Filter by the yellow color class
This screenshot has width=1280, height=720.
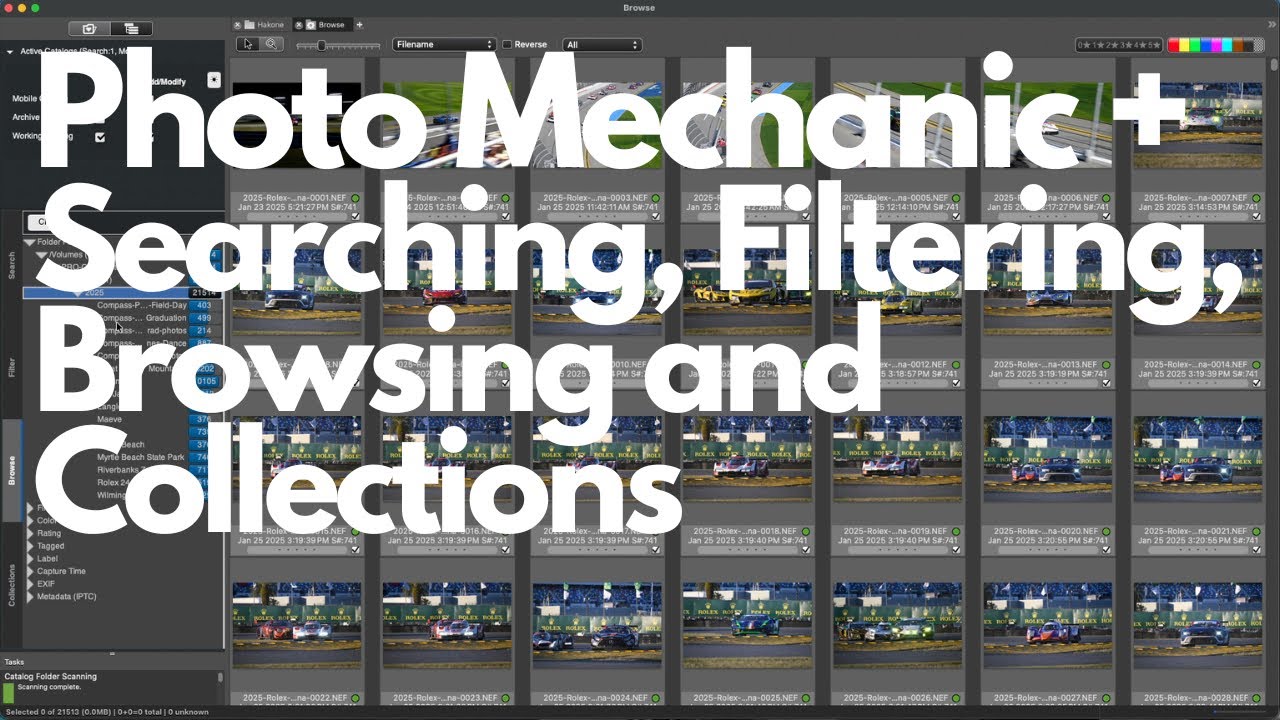point(1186,45)
